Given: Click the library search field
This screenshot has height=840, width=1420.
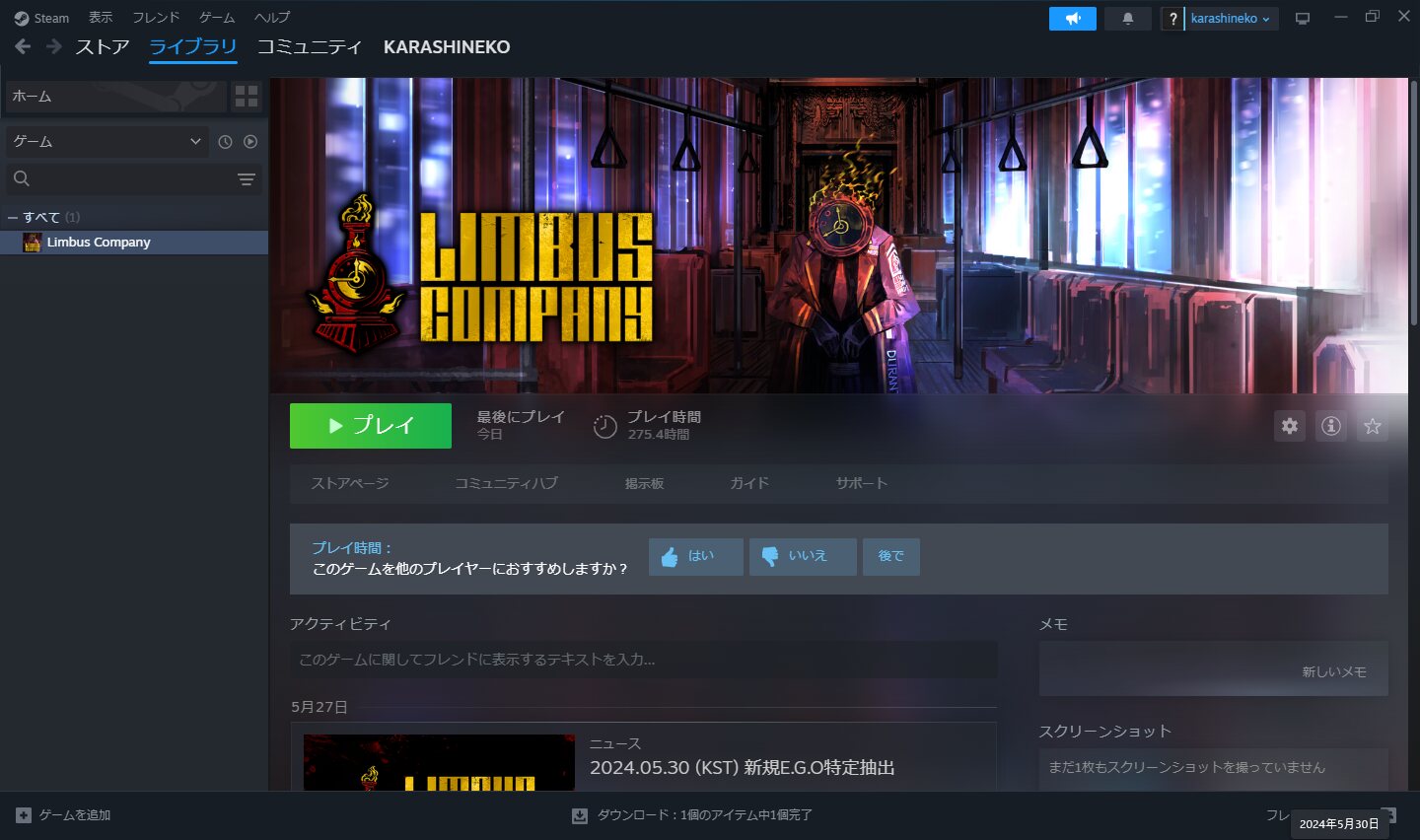Looking at the screenshot, I should click(x=120, y=178).
